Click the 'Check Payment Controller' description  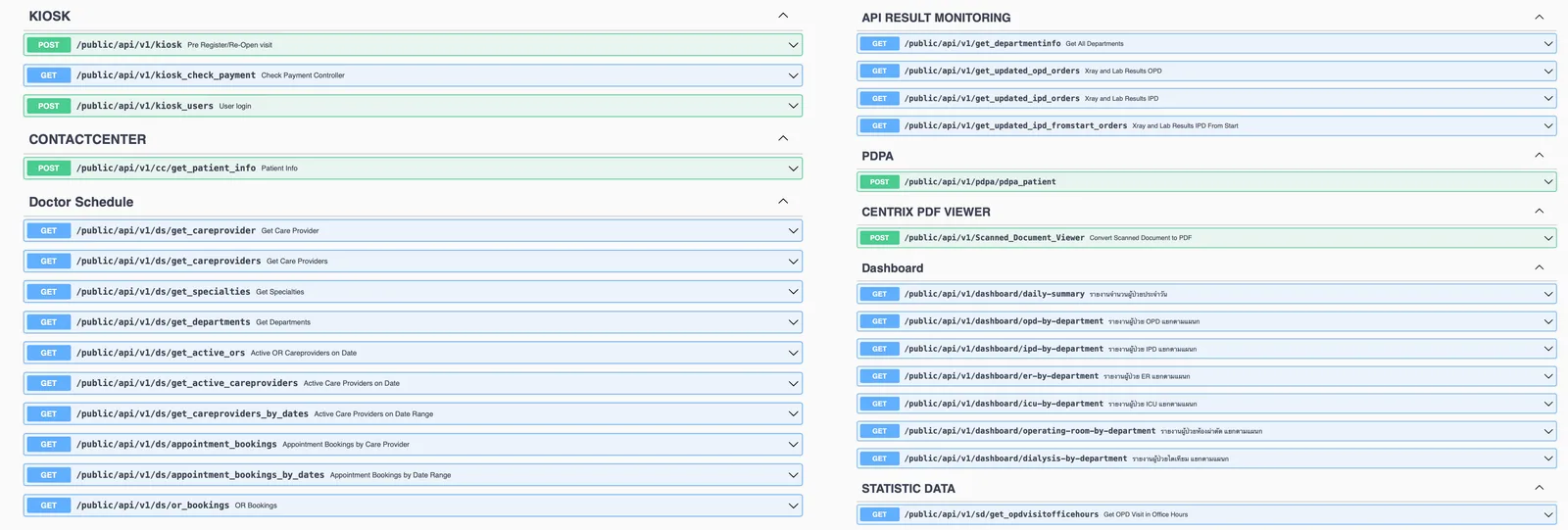tap(303, 75)
